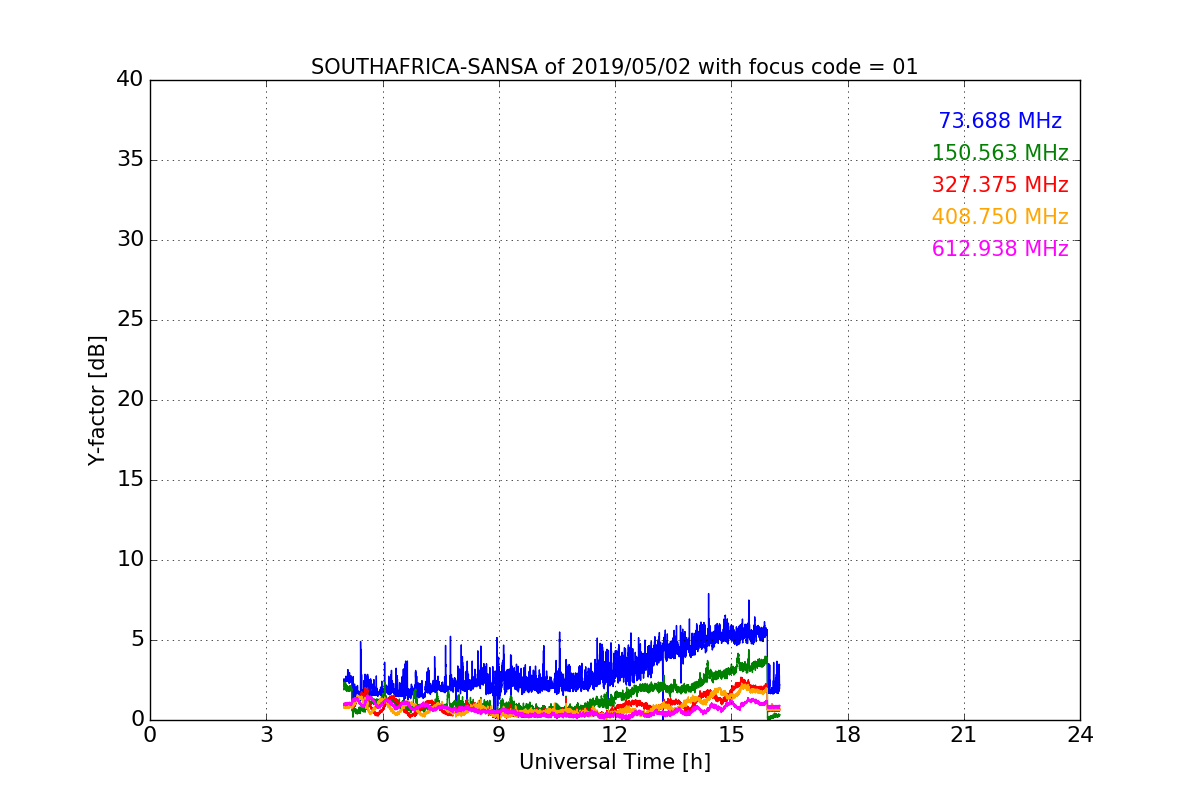Click the y-axis tick label 25
1200x800 pixels.
click(130, 319)
